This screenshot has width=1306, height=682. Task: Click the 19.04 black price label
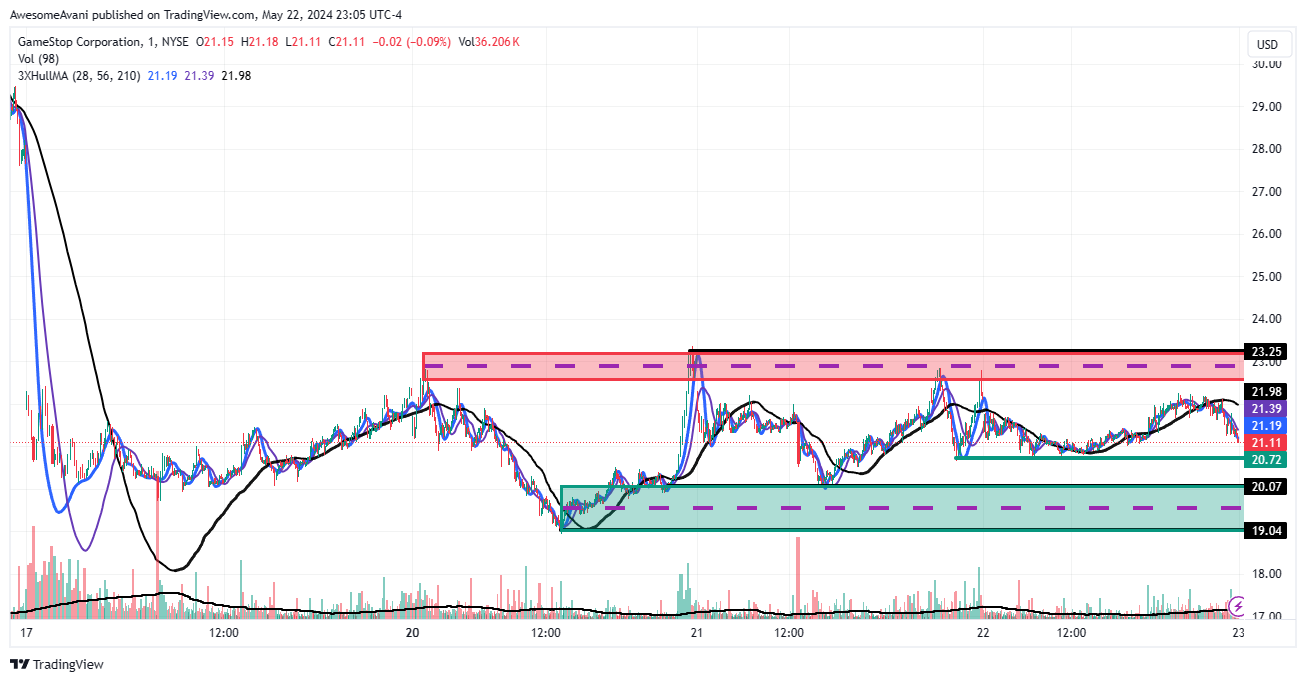1265,530
